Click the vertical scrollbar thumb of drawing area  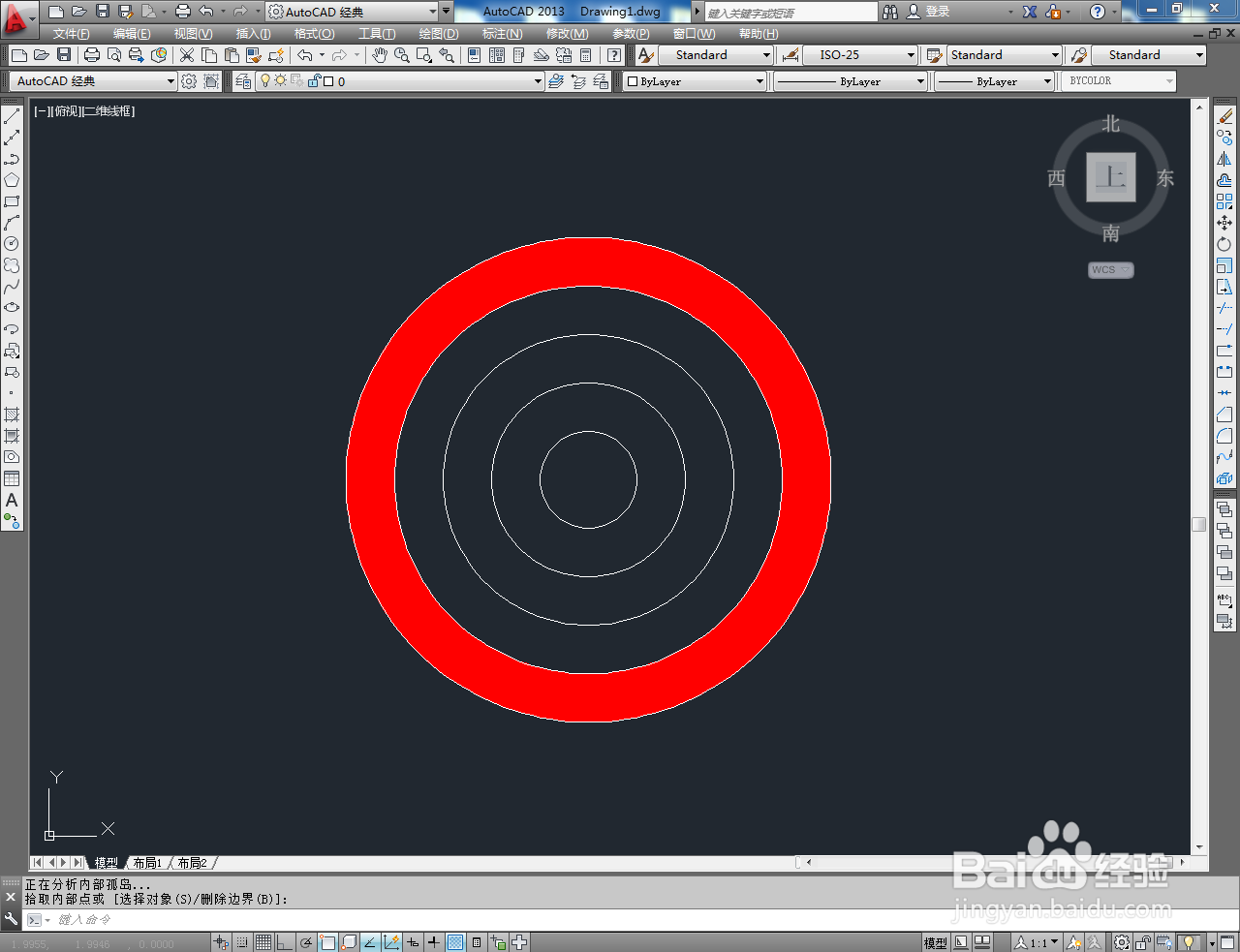(x=1199, y=524)
